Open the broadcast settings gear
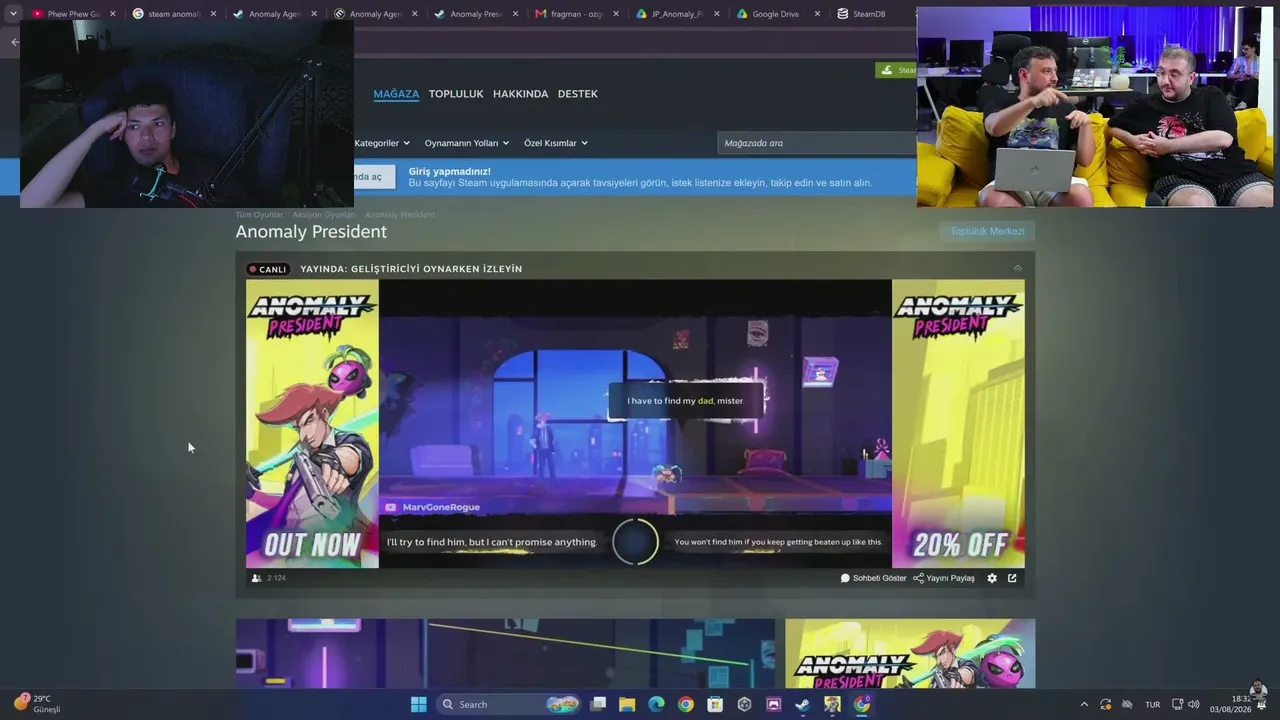 tap(992, 578)
